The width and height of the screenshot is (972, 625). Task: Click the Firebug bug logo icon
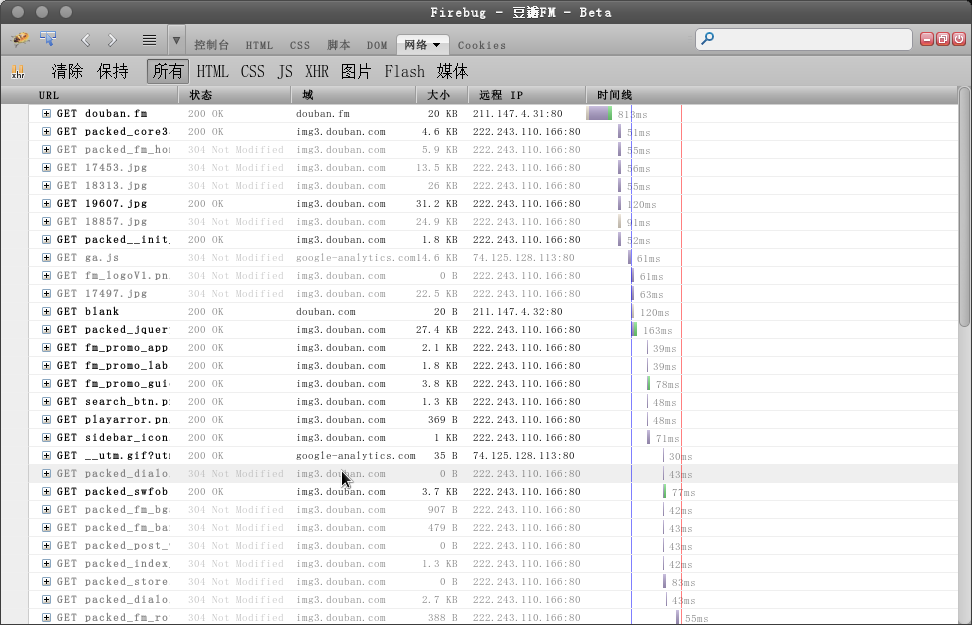coord(20,40)
